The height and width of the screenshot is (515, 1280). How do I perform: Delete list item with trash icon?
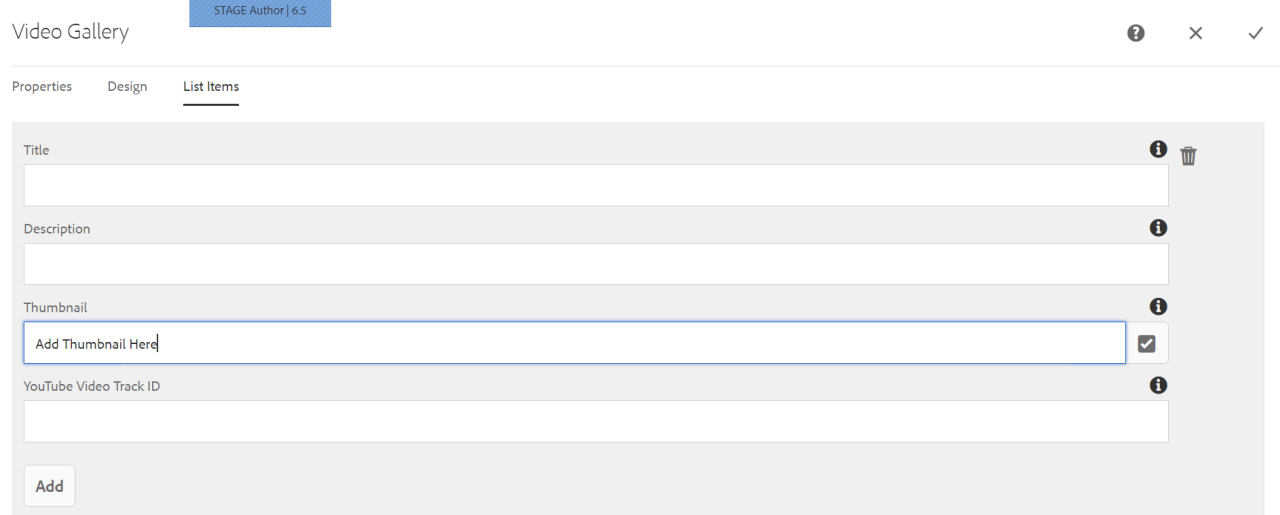[1188, 155]
